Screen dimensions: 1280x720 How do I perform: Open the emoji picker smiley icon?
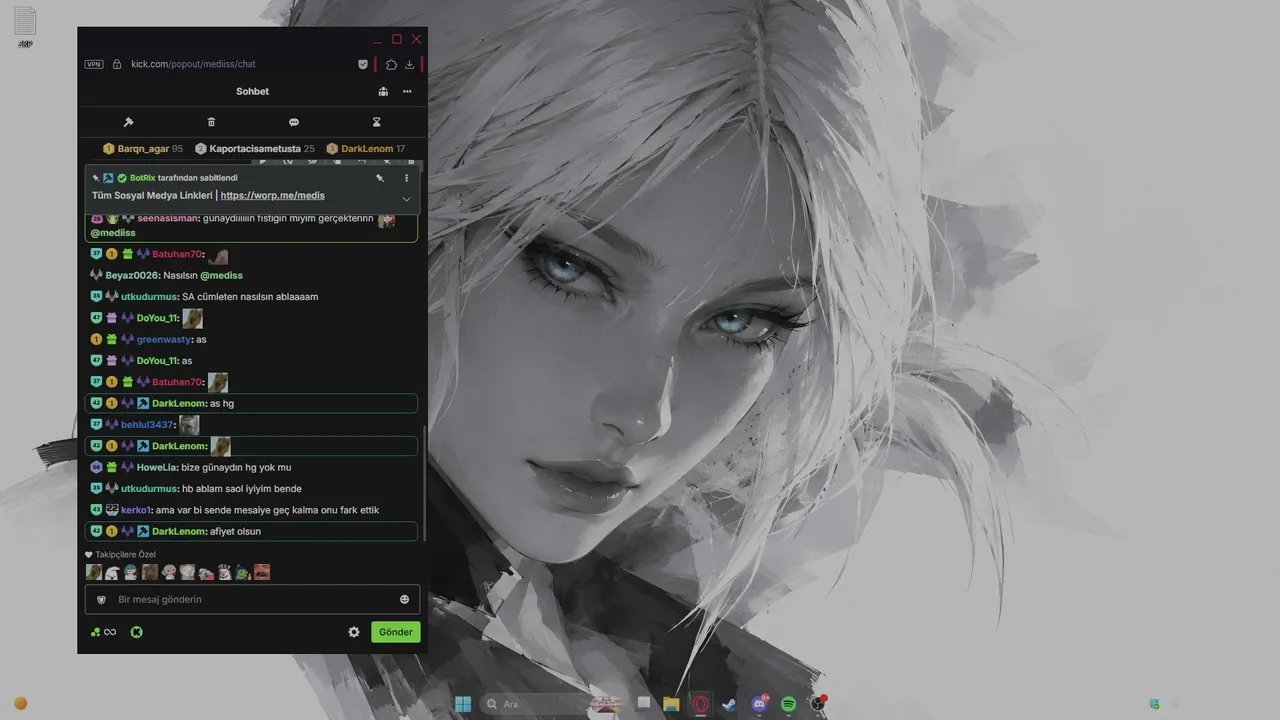[405, 599]
